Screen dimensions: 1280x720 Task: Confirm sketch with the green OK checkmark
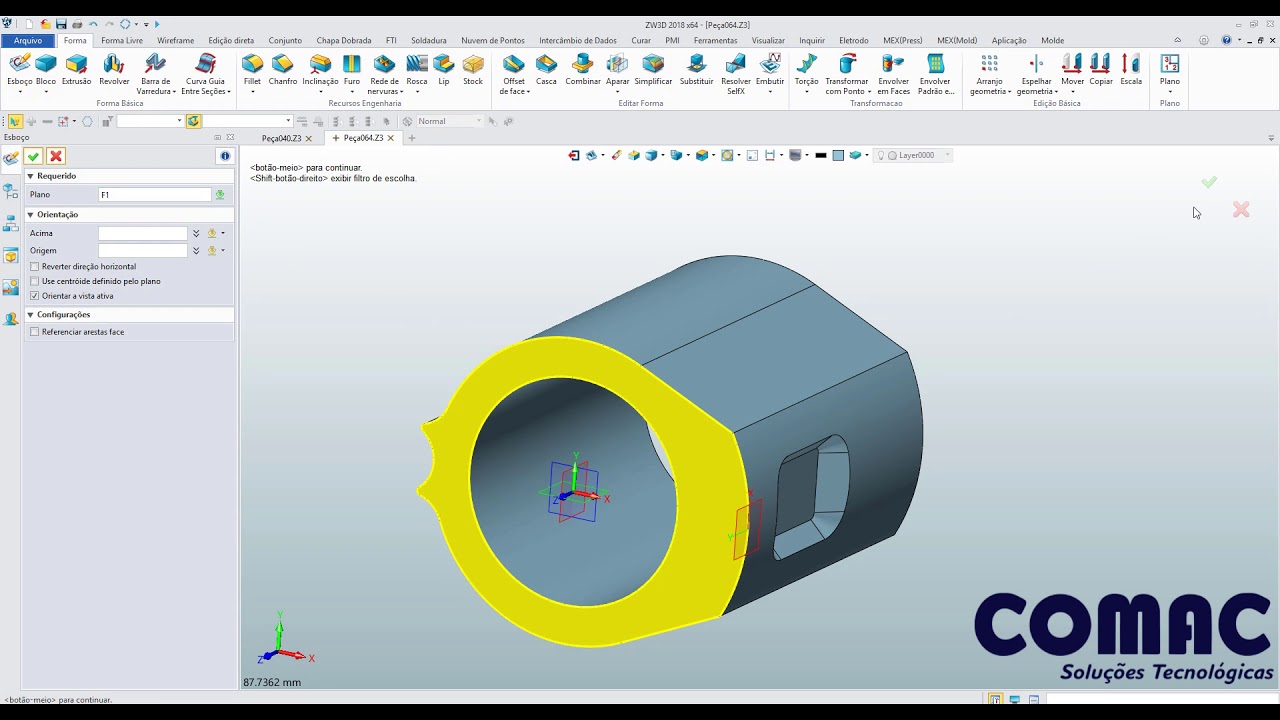coord(33,156)
